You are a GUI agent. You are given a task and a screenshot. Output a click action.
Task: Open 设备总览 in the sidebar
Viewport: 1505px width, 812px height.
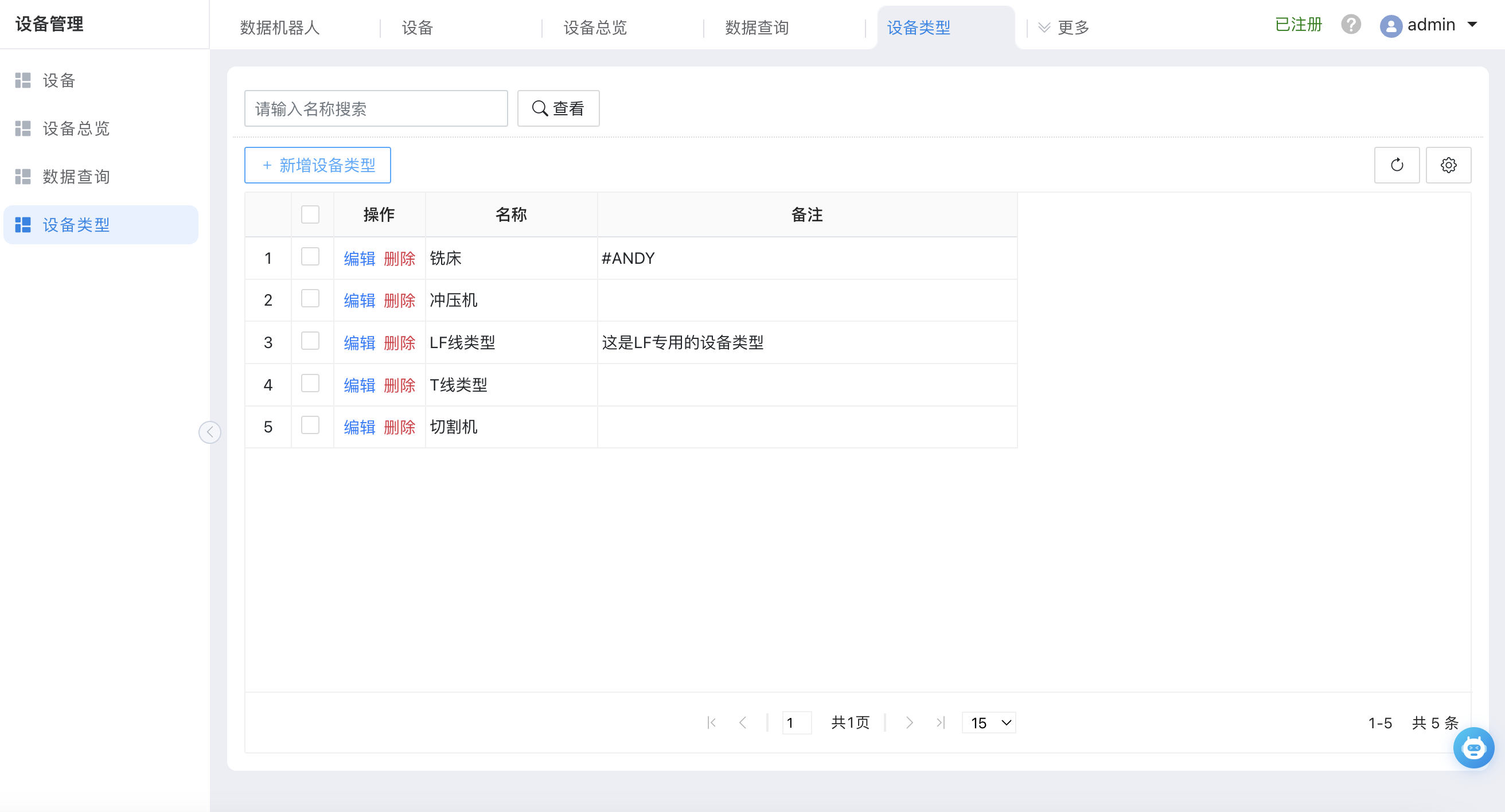point(101,128)
